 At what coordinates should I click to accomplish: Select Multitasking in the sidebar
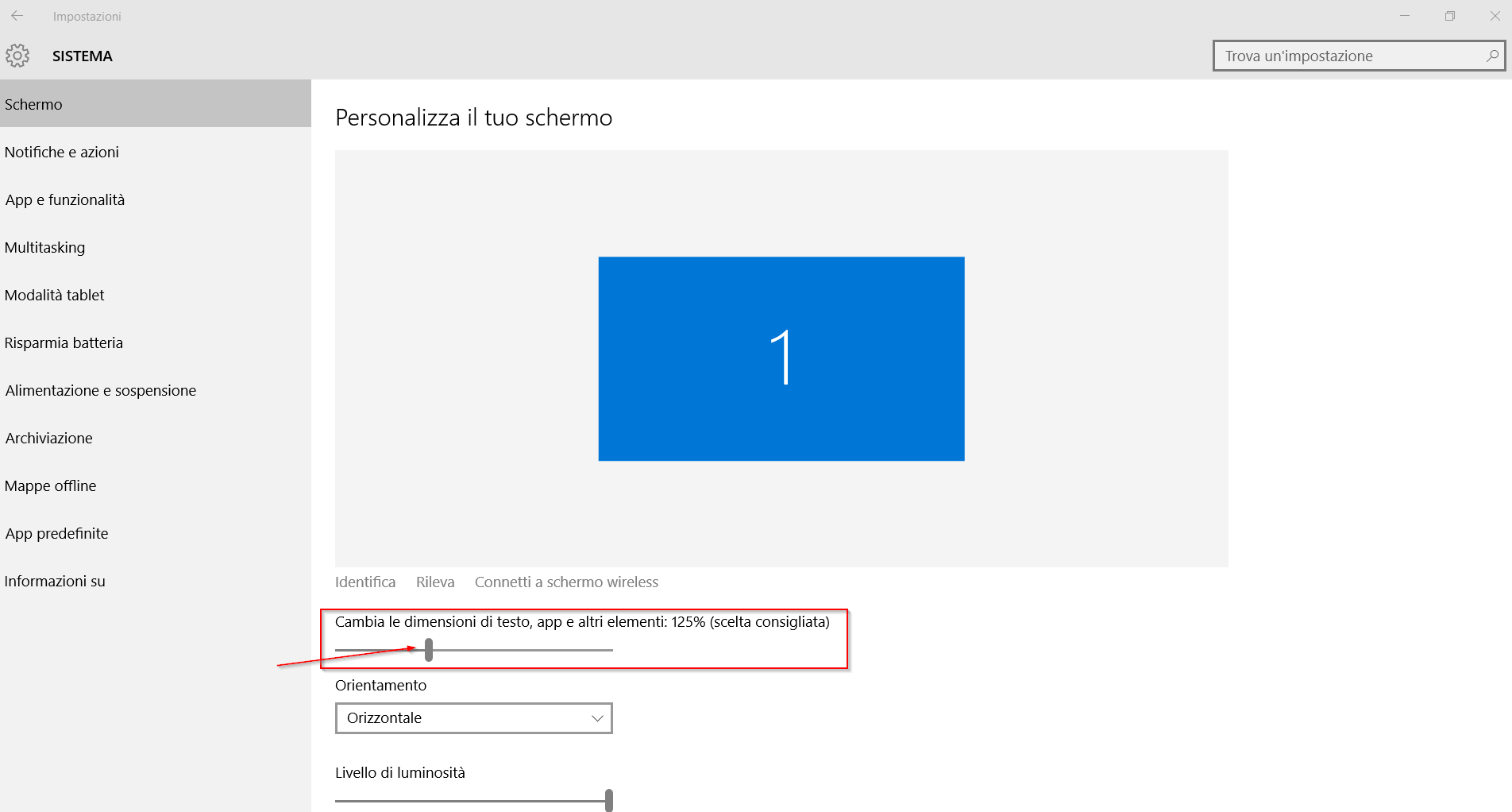pos(156,247)
